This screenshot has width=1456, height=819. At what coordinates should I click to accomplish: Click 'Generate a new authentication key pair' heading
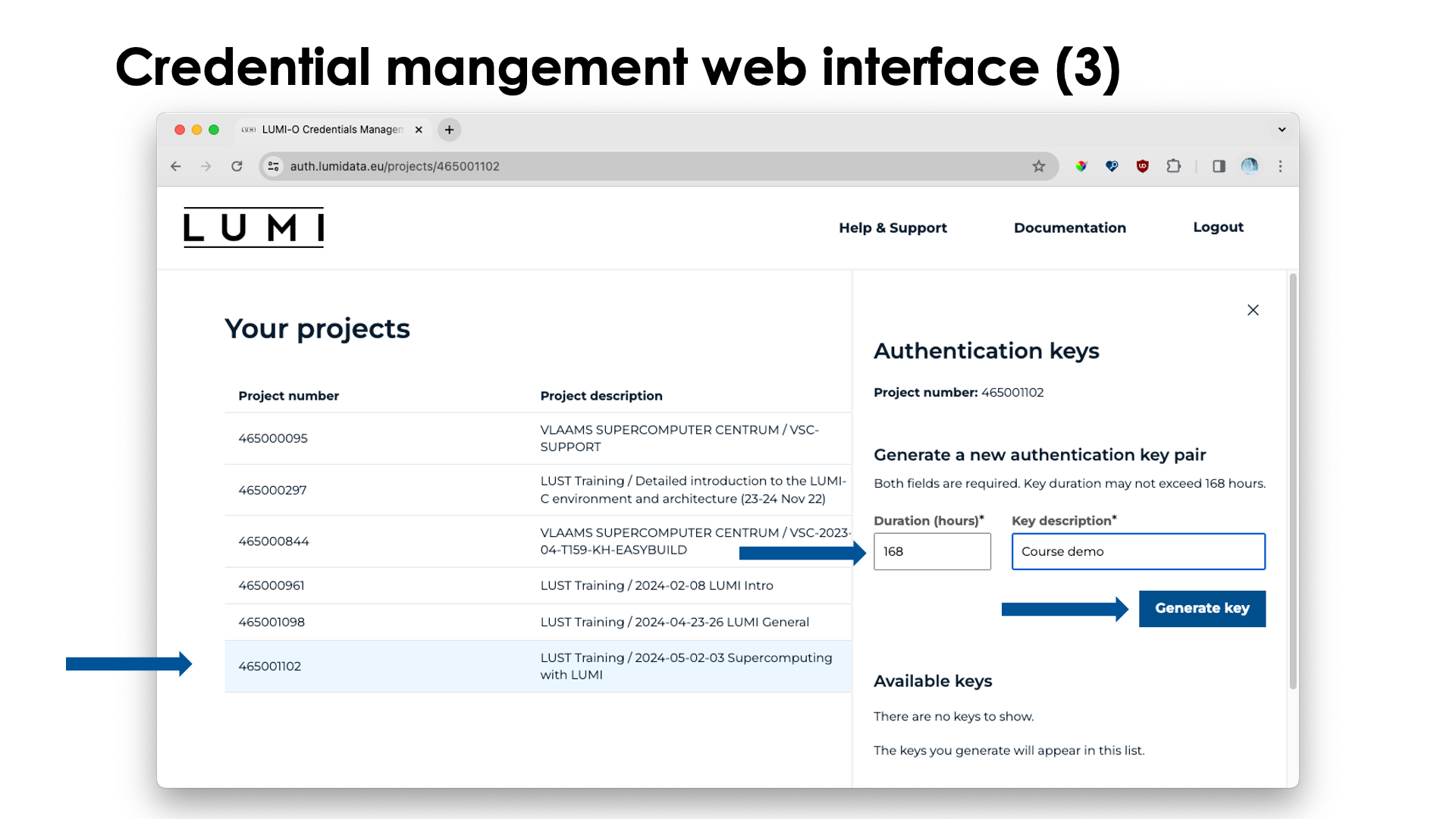point(1040,455)
